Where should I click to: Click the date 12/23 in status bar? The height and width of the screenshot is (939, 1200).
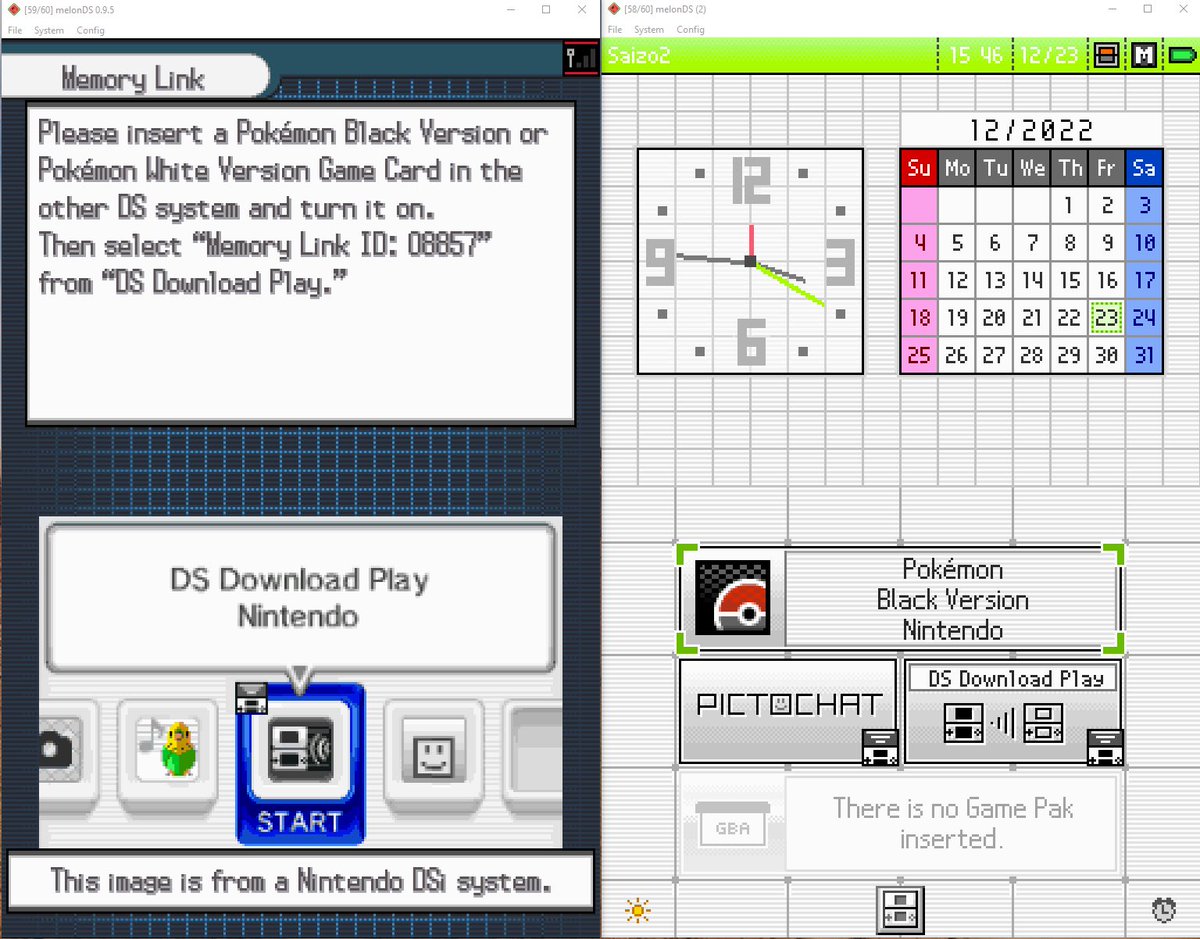point(1049,55)
